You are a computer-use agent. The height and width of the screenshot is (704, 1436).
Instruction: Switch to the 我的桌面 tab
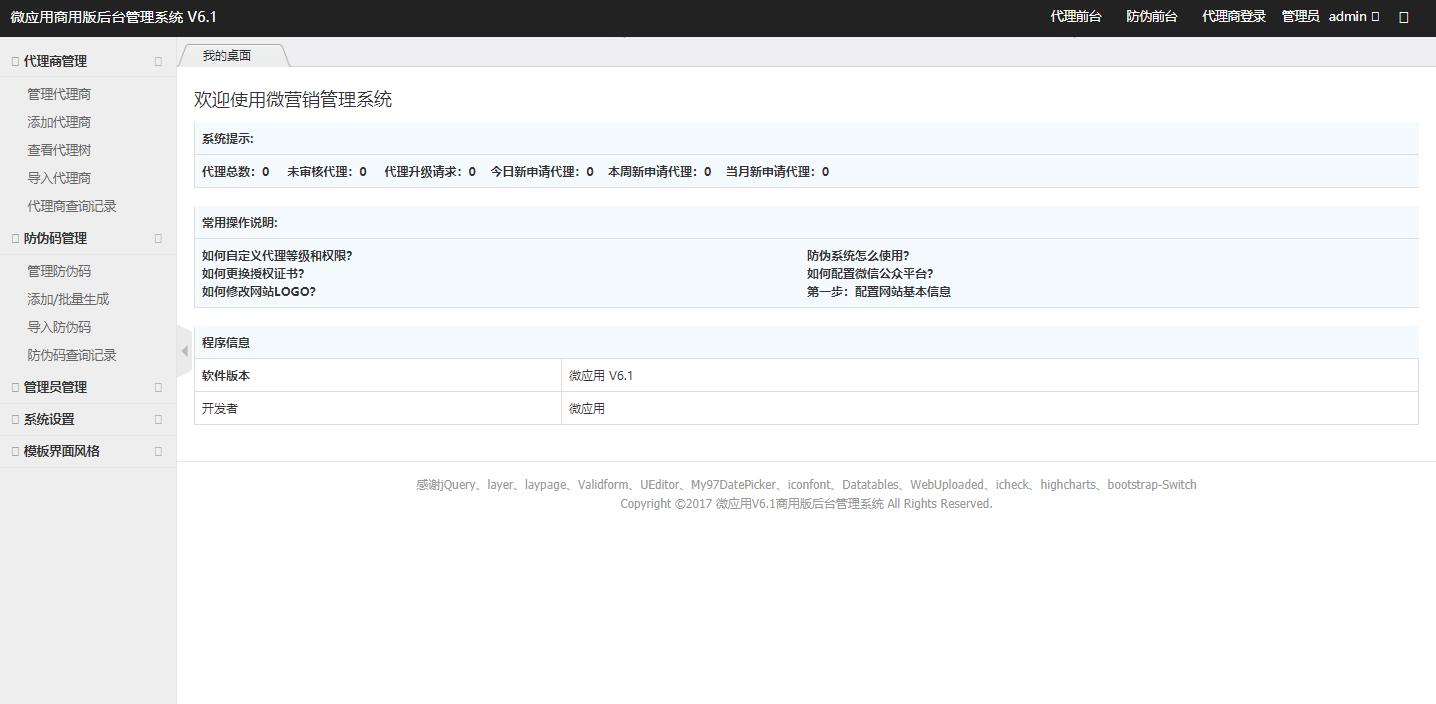tap(227, 56)
